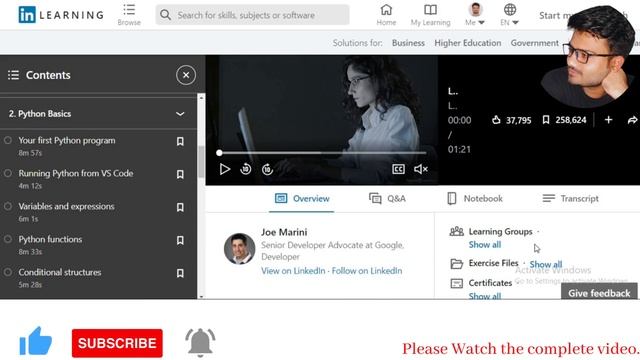This screenshot has height=360, width=640.
Task: Share the course arrow icon
Action: (x=632, y=120)
